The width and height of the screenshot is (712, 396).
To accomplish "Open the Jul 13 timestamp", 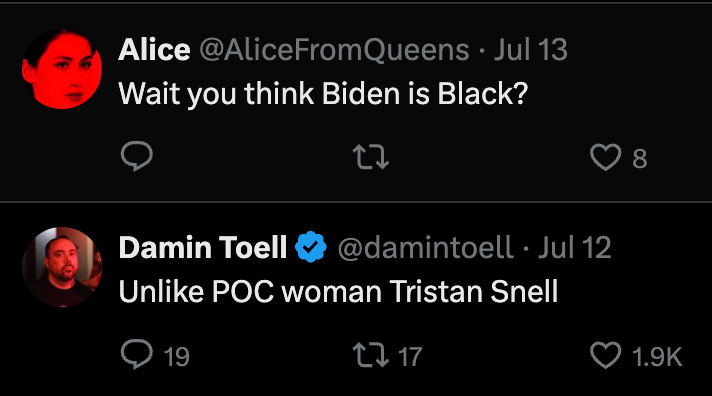I will (530, 49).
